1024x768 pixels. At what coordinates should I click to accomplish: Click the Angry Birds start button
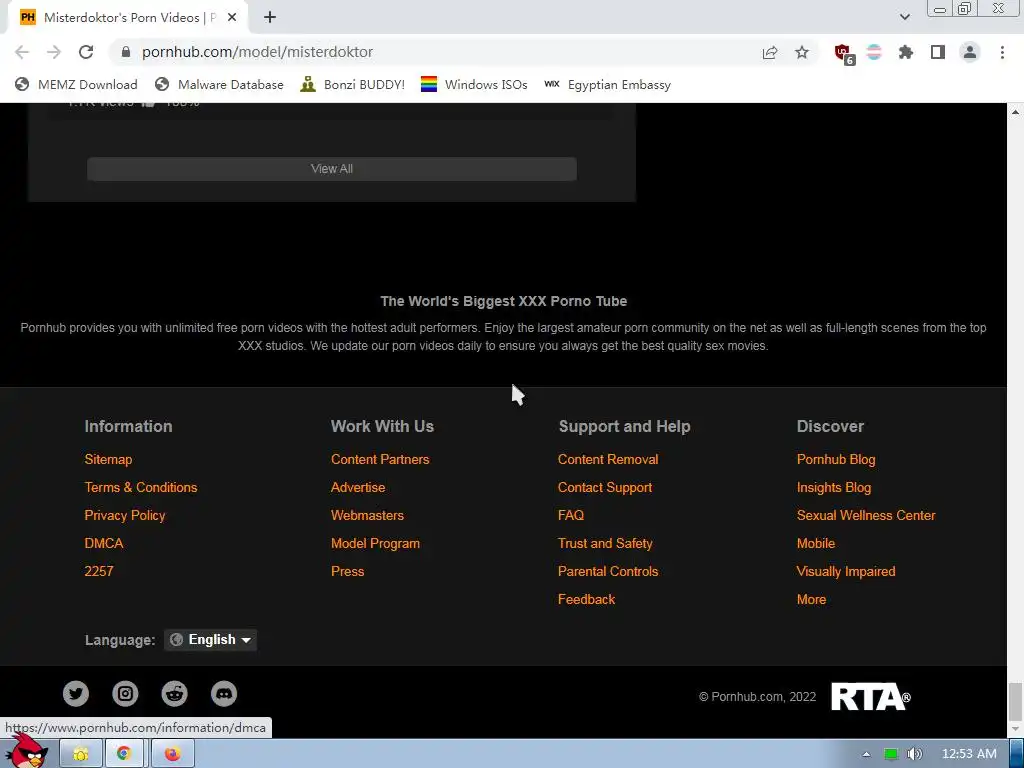pyautogui.click(x=25, y=752)
